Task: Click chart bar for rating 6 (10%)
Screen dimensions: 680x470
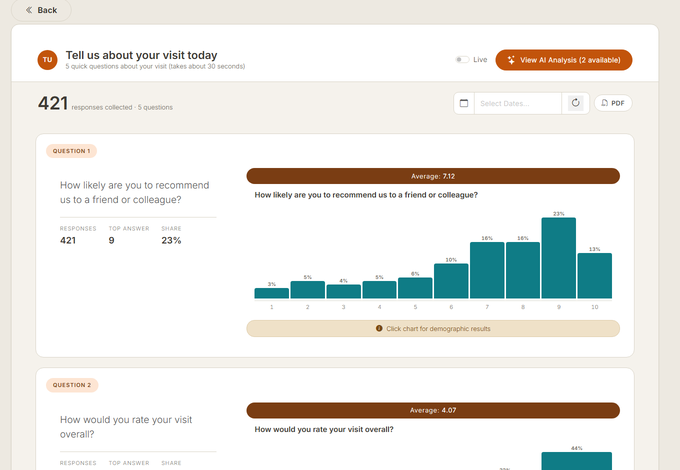Action: [x=451, y=281]
